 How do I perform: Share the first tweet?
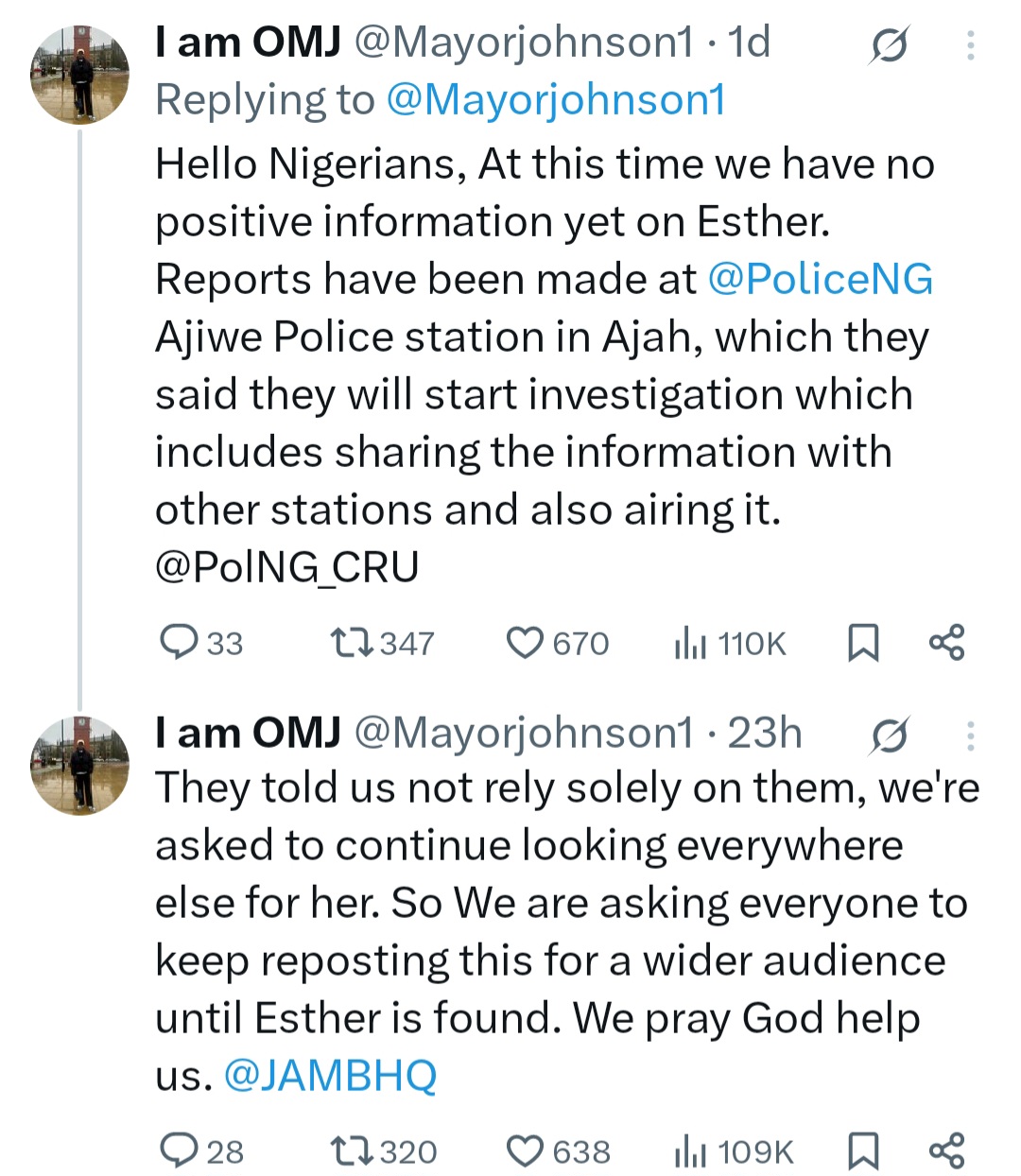click(946, 642)
